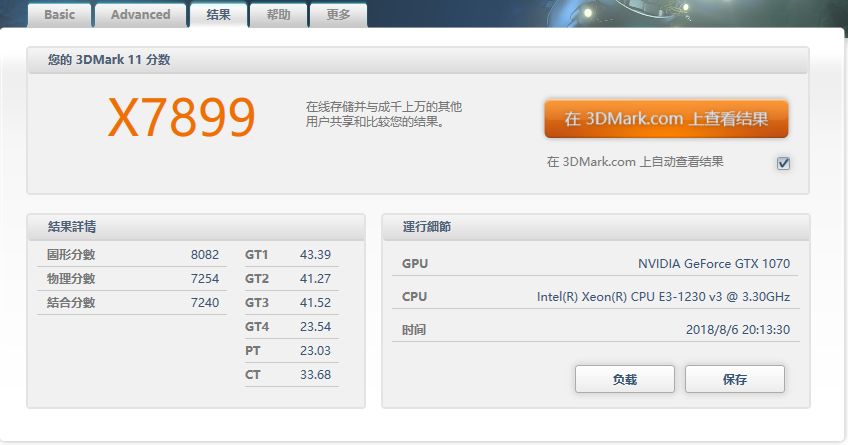Click the 时间 label
The height and width of the screenshot is (445, 848).
(414, 329)
